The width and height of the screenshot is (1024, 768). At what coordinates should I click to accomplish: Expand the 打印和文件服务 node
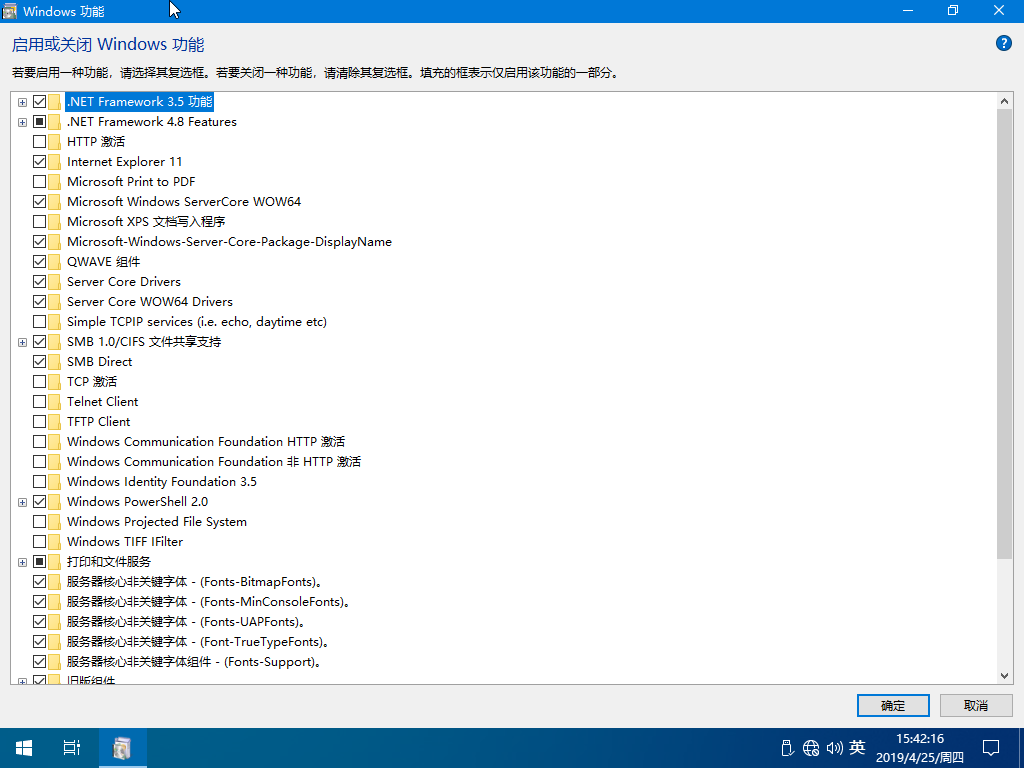click(22, 562)
